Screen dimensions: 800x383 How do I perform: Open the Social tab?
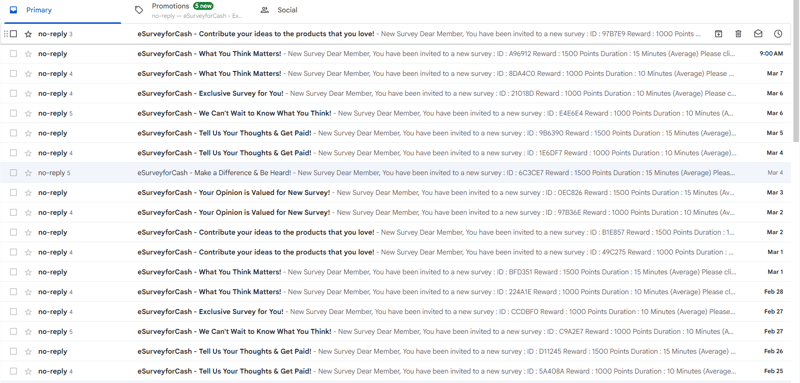tap(313, 10)
